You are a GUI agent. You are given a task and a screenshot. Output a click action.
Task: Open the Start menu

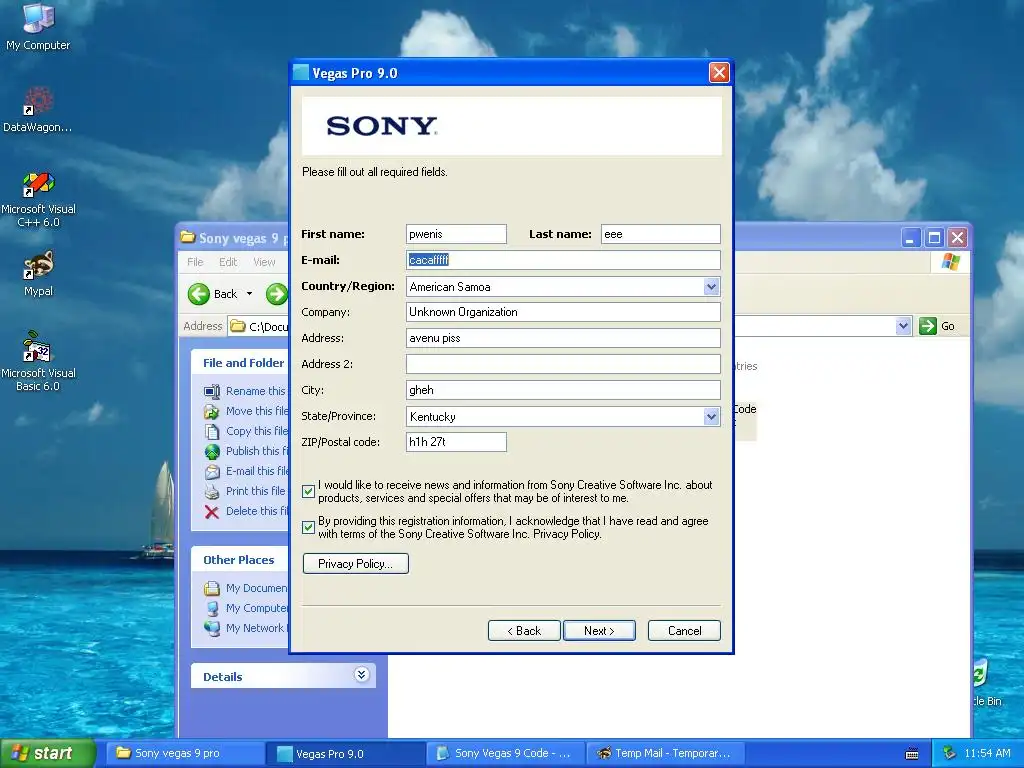[x=48, y=753]
